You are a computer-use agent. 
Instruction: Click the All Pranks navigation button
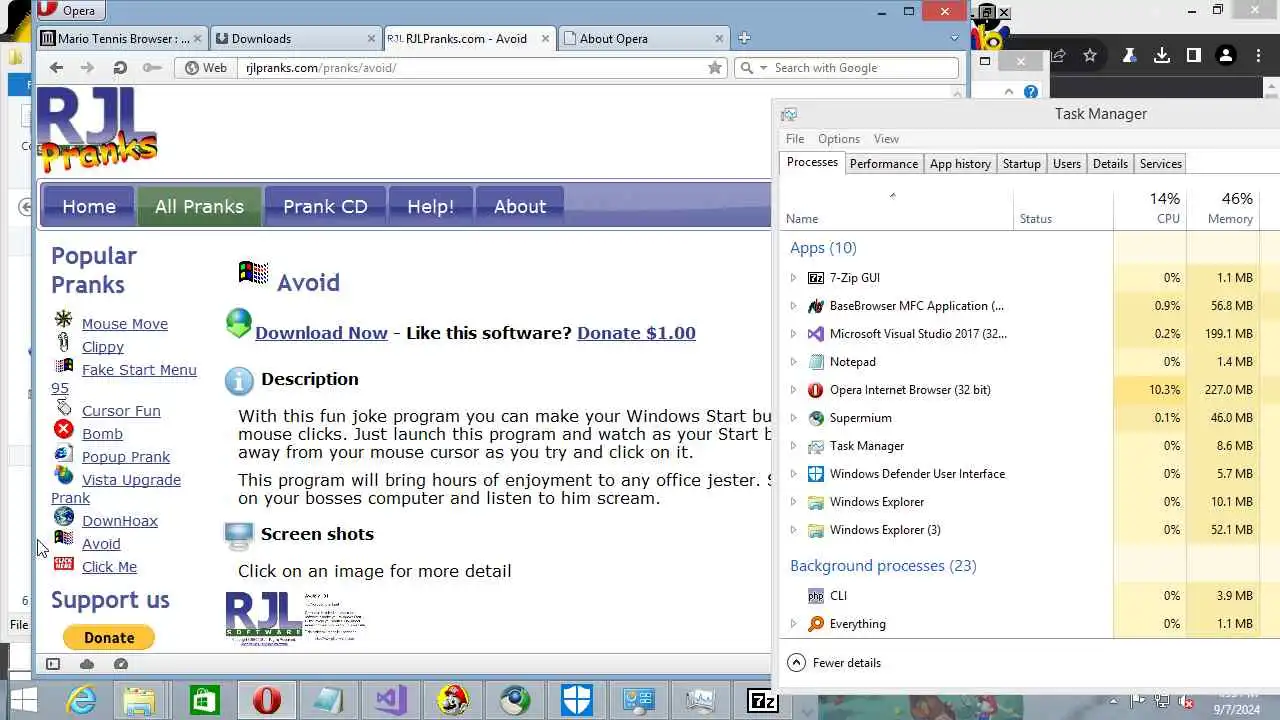[x=199, y=206]
